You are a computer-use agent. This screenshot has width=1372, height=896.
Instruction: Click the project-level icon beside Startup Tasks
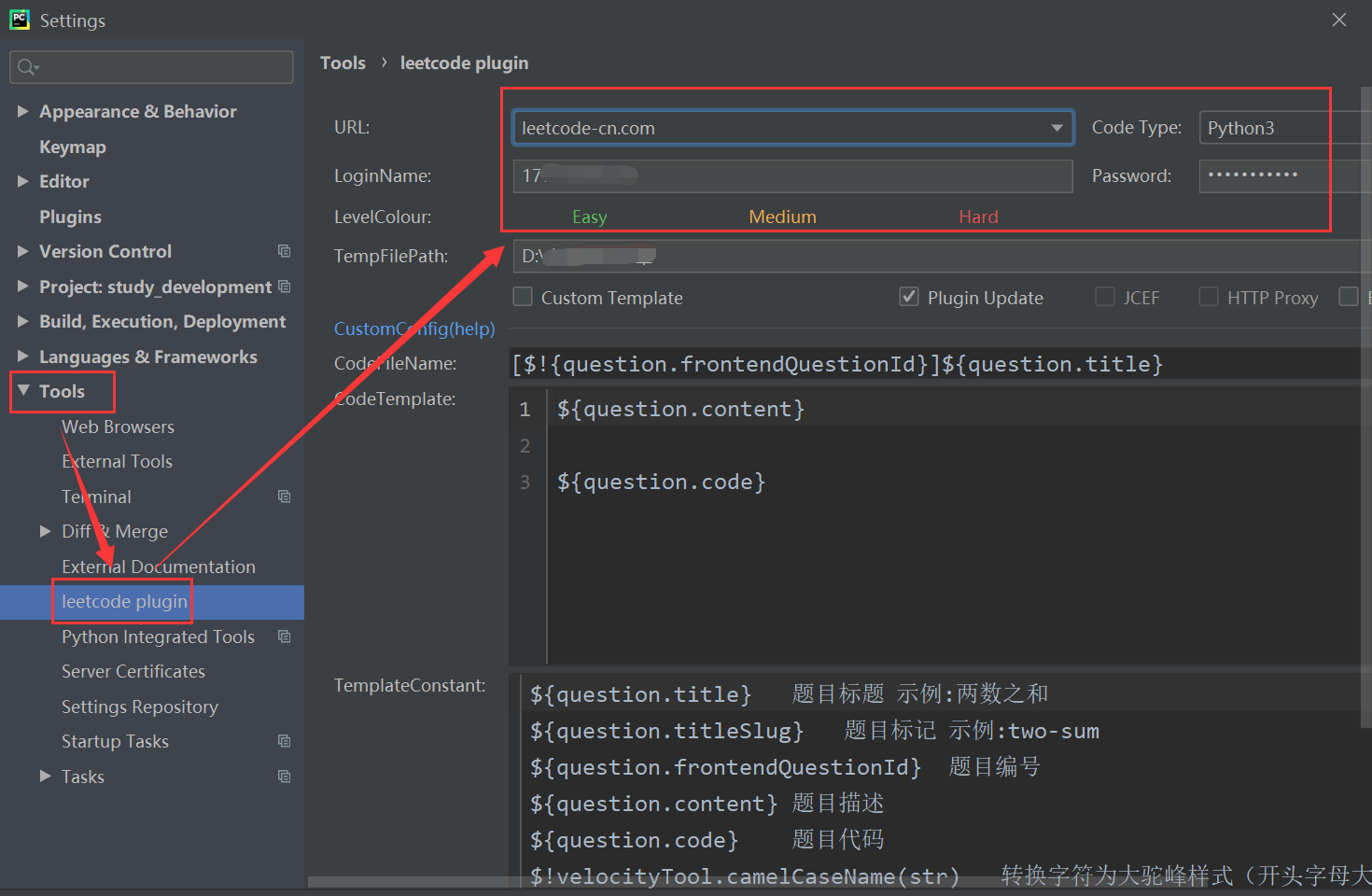pyautogui.click(x=285, y=741)
